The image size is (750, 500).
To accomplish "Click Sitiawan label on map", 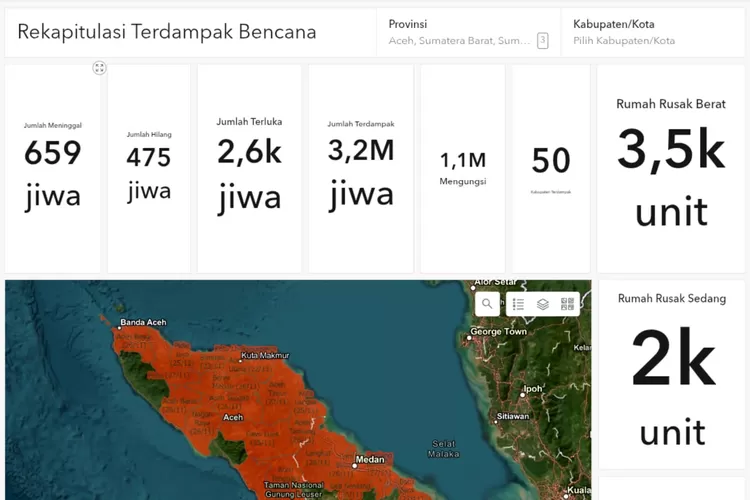I will click(x=513, y=416).
